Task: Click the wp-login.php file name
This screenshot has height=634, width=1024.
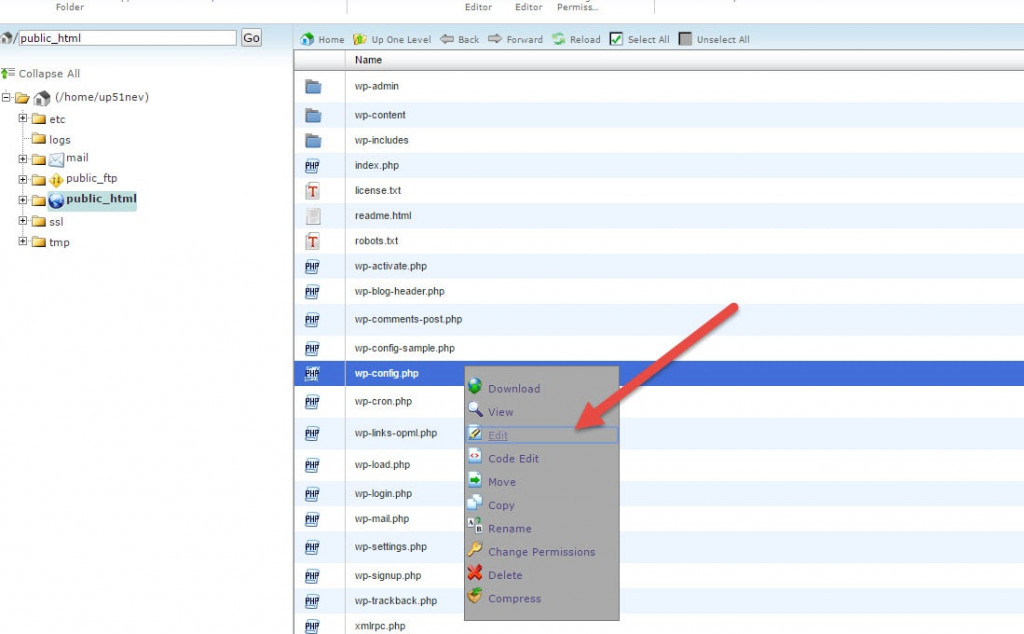Action: [383, 494]
